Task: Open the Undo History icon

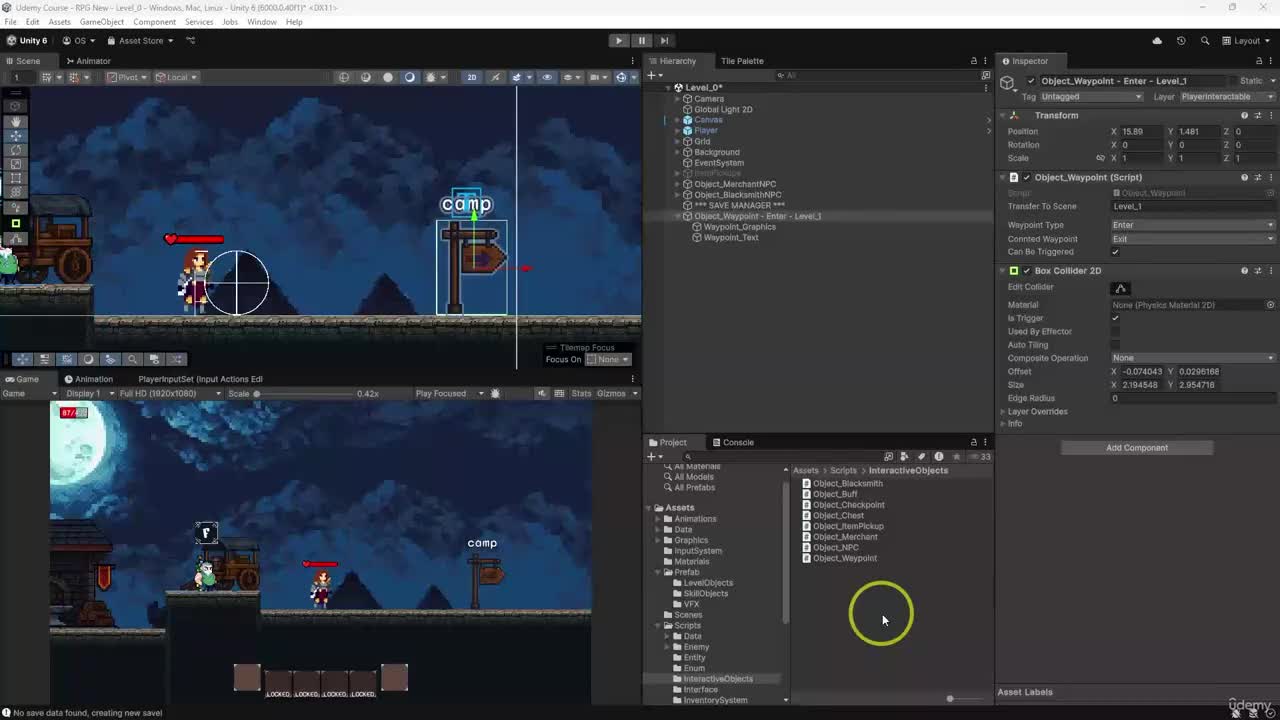Action: point(1181,41)
